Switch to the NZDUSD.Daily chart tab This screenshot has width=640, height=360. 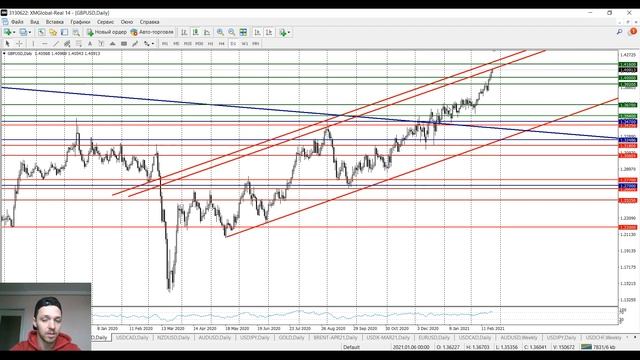(173, 338)
